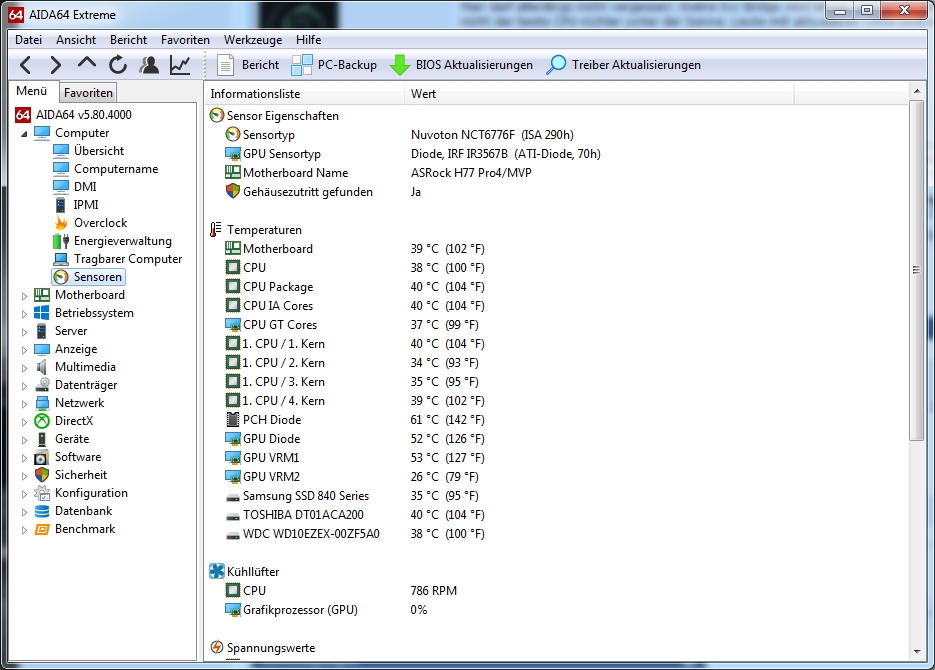
Task: Select Geräte in the tree
Action: (72, 439)
